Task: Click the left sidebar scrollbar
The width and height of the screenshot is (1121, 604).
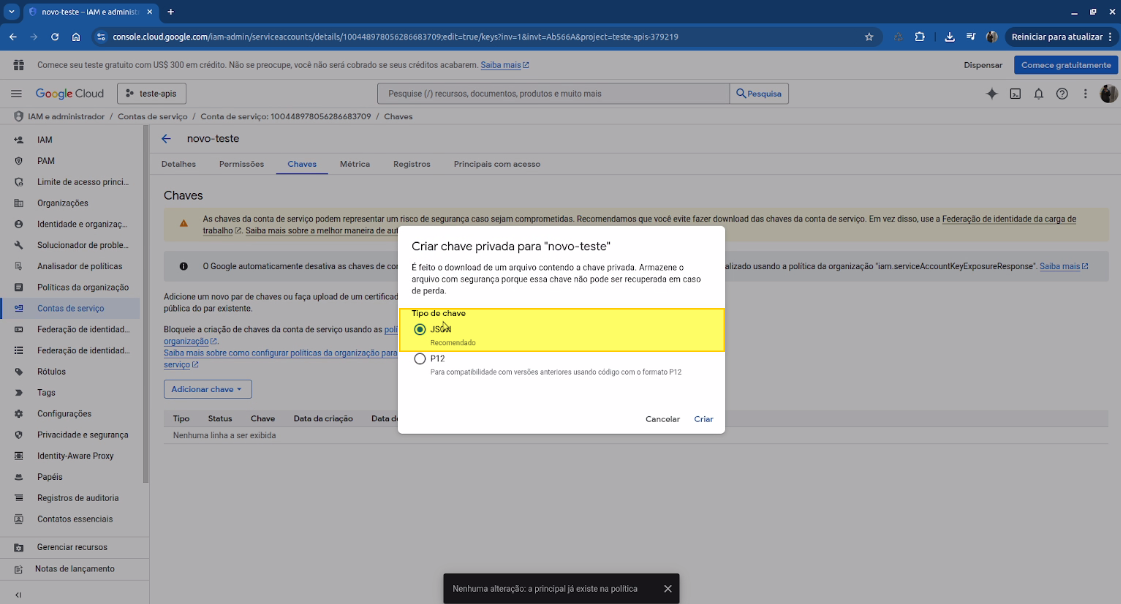Action: [146, 305]
